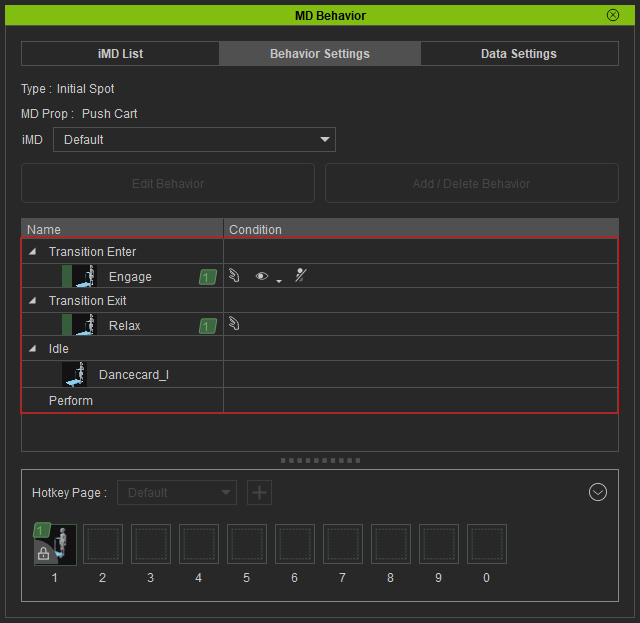640x623 pixels.
Task: Click empty hotkey slot 4
Action: [x=199, y=544]
